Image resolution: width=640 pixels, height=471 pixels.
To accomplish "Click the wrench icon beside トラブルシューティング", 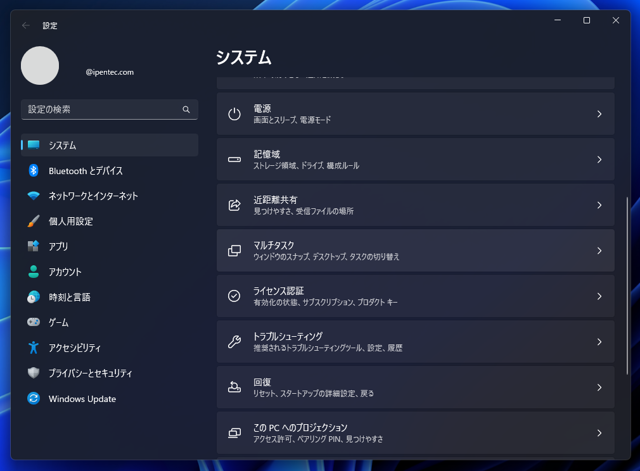I will coord(234,342).
